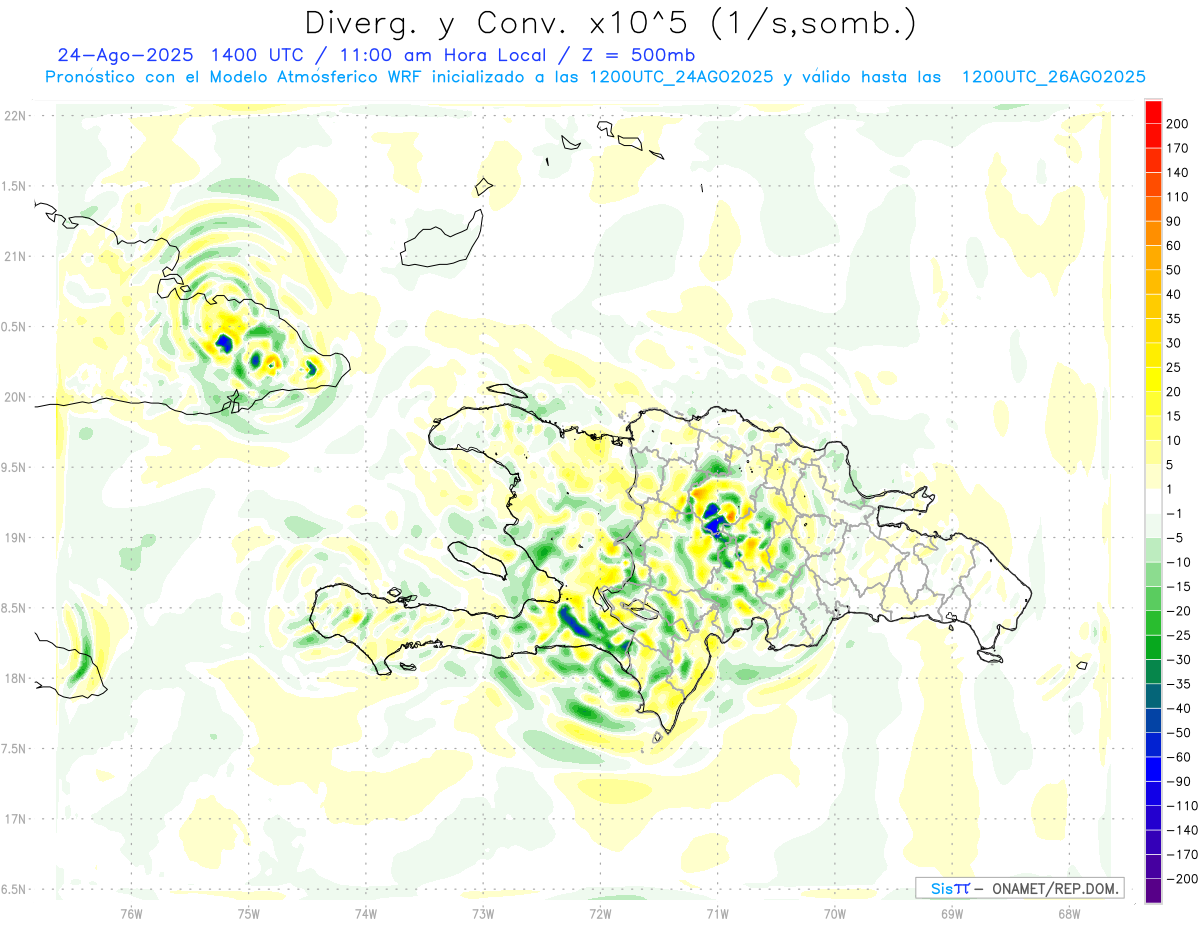The height and width of the screenshot is (927, 1200).
Task: Click the positive '170' colorbar label
Action: coord(1177,148)
